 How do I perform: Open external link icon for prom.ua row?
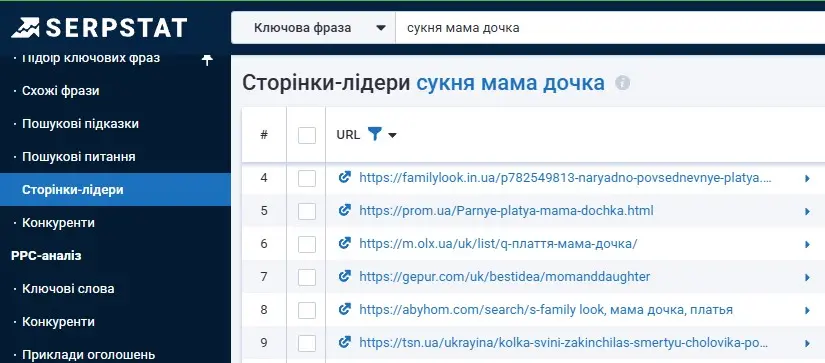(345, 210)
